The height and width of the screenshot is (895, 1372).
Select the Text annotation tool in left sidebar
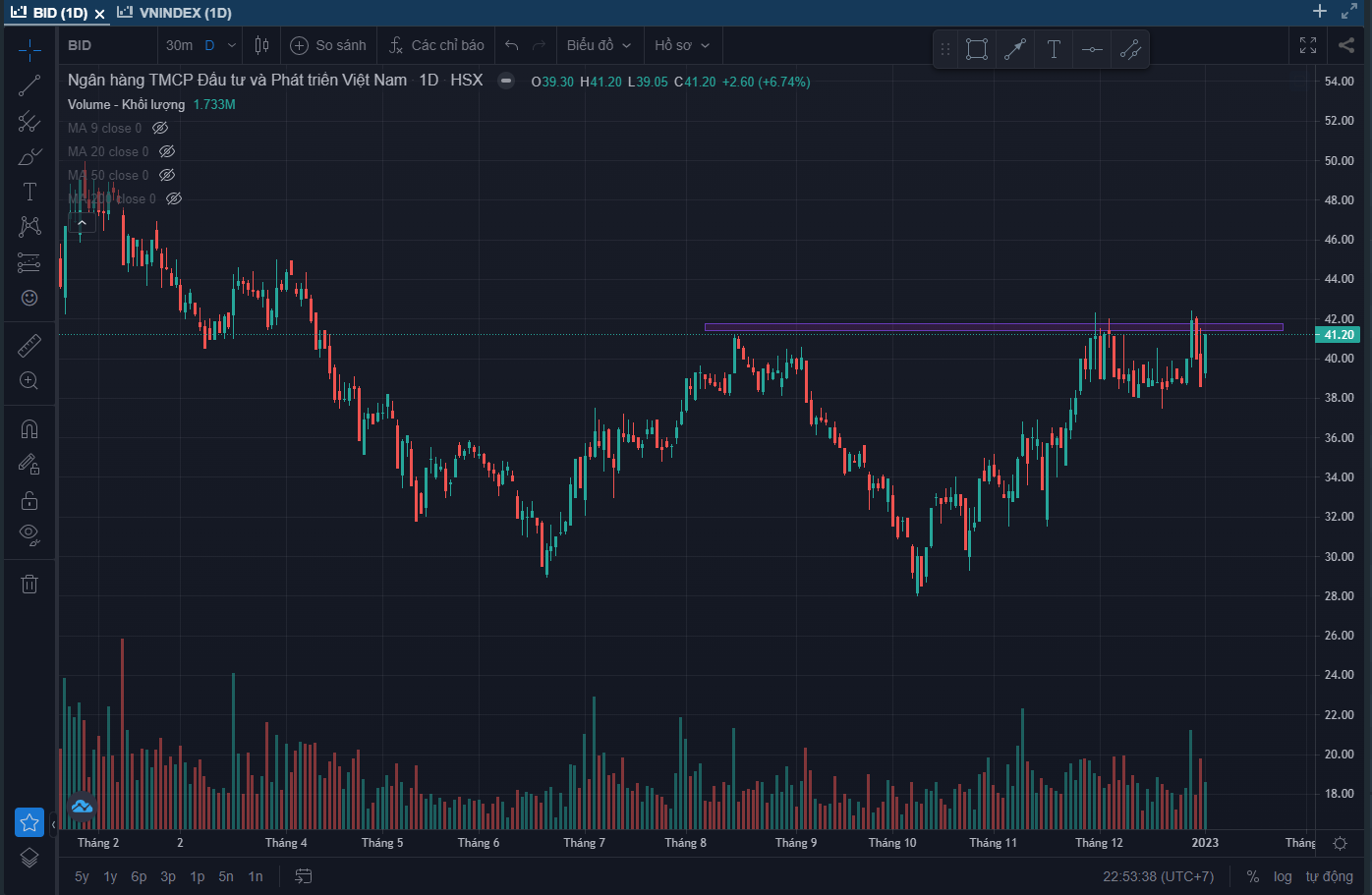[29, 192]
